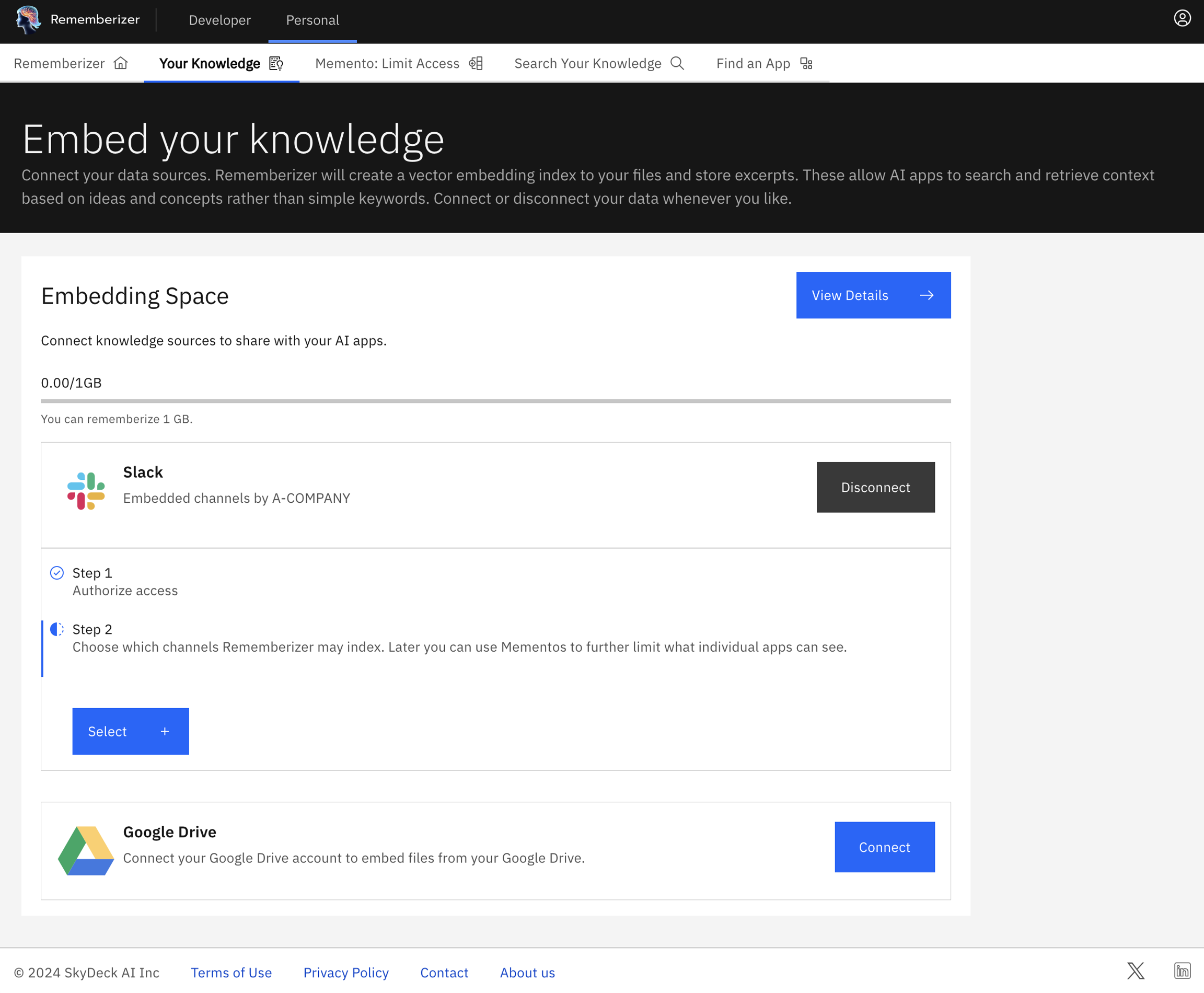Click the Rememberizer brain logo
The image size is (1204, 993).
pos(28,19)
